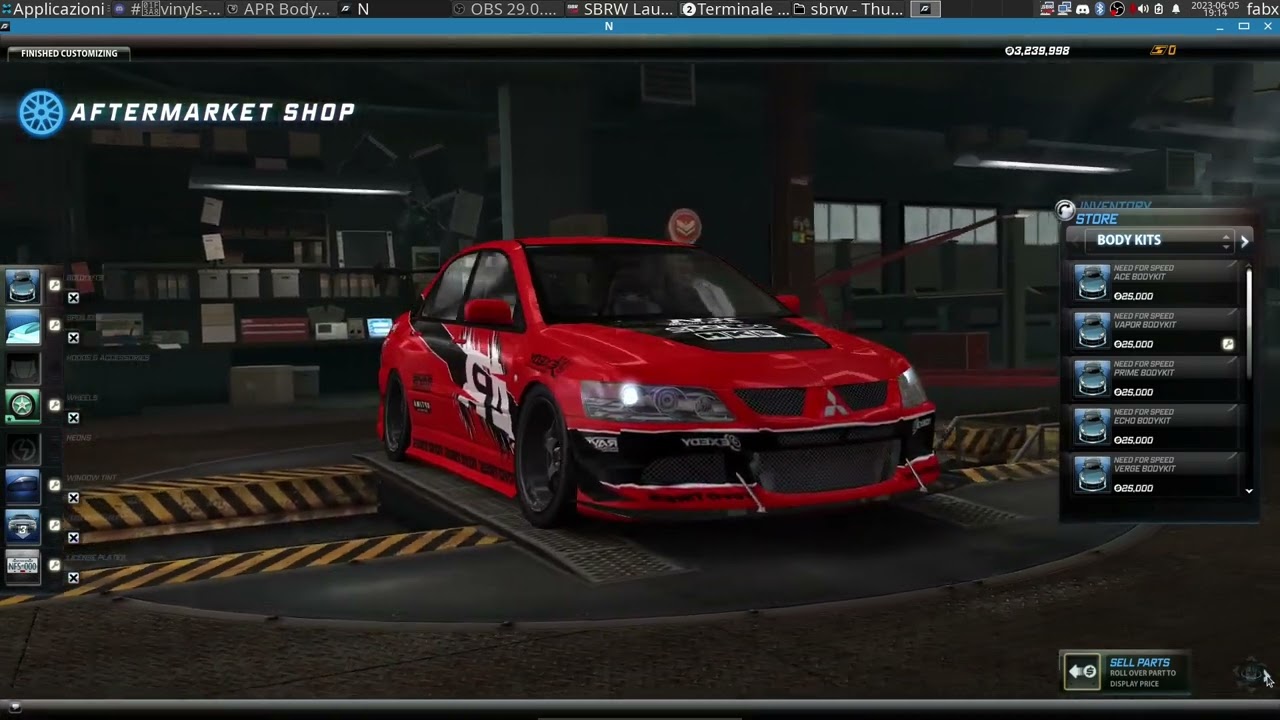Click the circular arrow icon beside Store
The width and height of the screenshot is (1280, 720).
tap(1065, 210)
